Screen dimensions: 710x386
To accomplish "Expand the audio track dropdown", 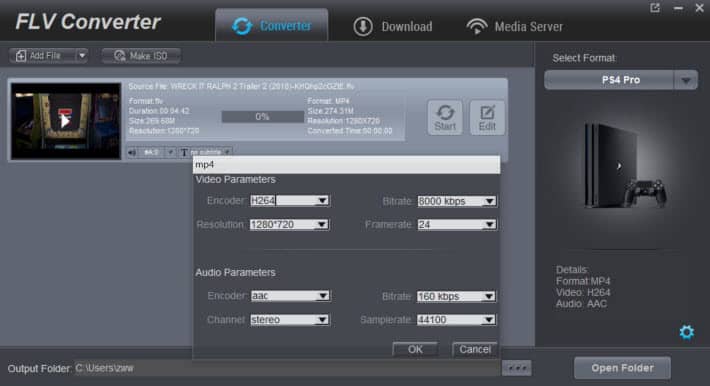I will (x=170, y=152).
